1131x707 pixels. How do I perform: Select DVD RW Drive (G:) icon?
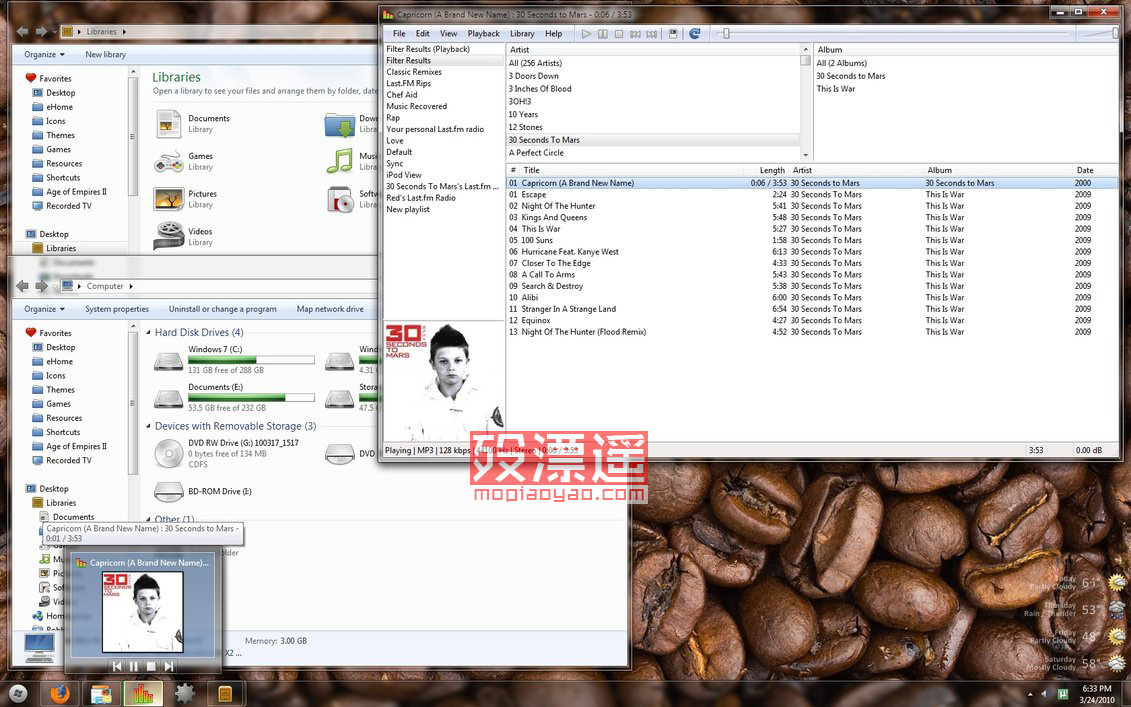169,454
